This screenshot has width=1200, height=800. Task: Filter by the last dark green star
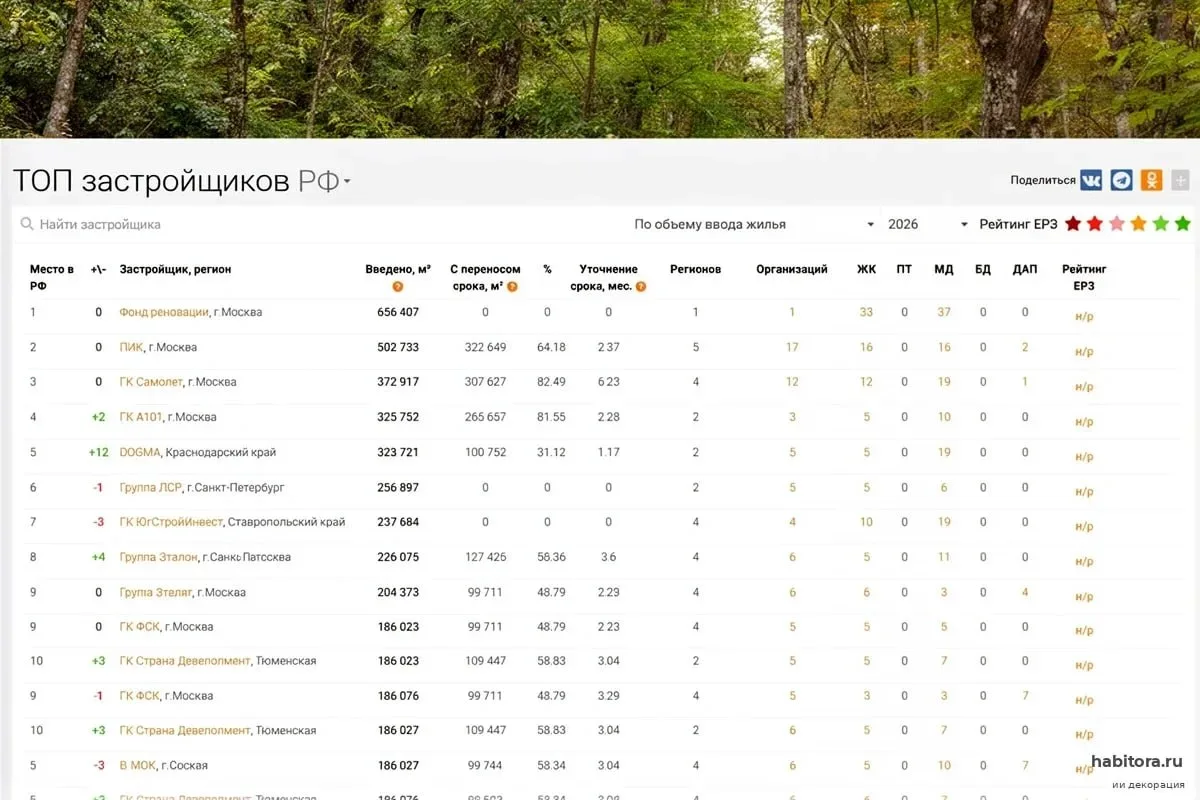[1183, 224]
